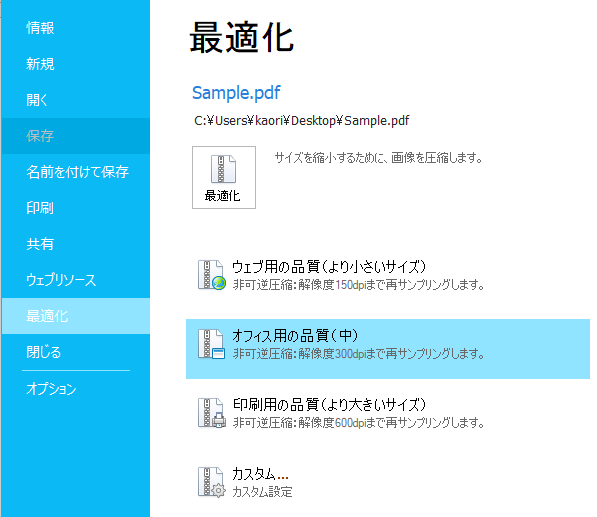Select the office quality zip icon

pos(211,344)
